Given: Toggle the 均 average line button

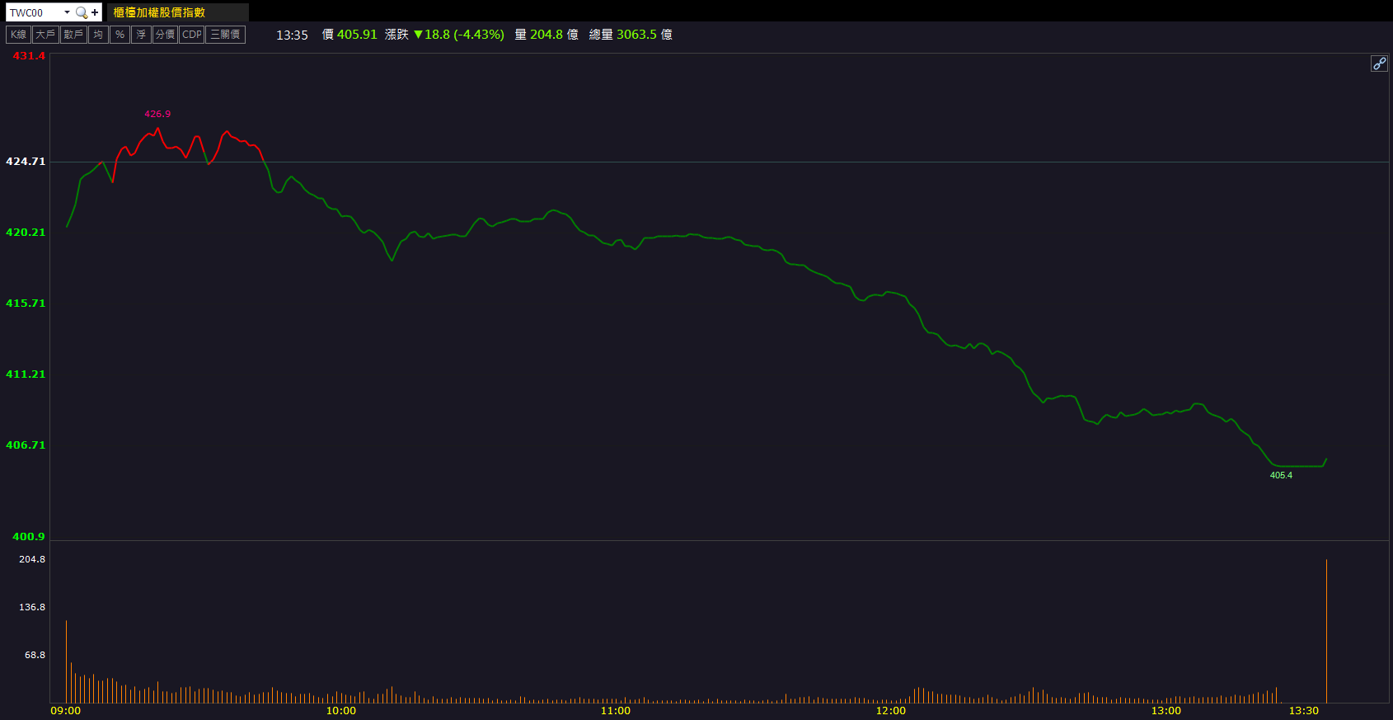Looking at the screenshot, I should 98,35.
